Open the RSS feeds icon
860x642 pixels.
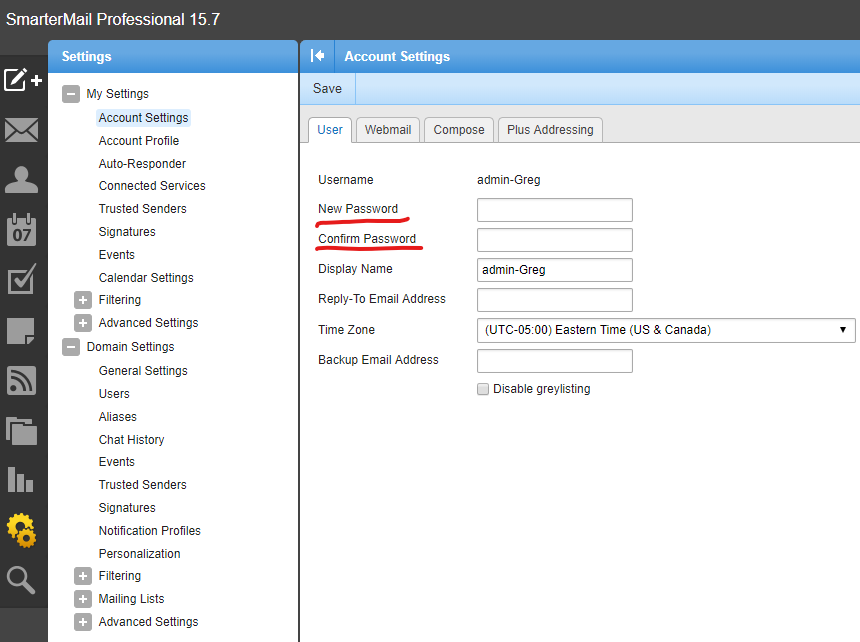(x=22, y=380)
